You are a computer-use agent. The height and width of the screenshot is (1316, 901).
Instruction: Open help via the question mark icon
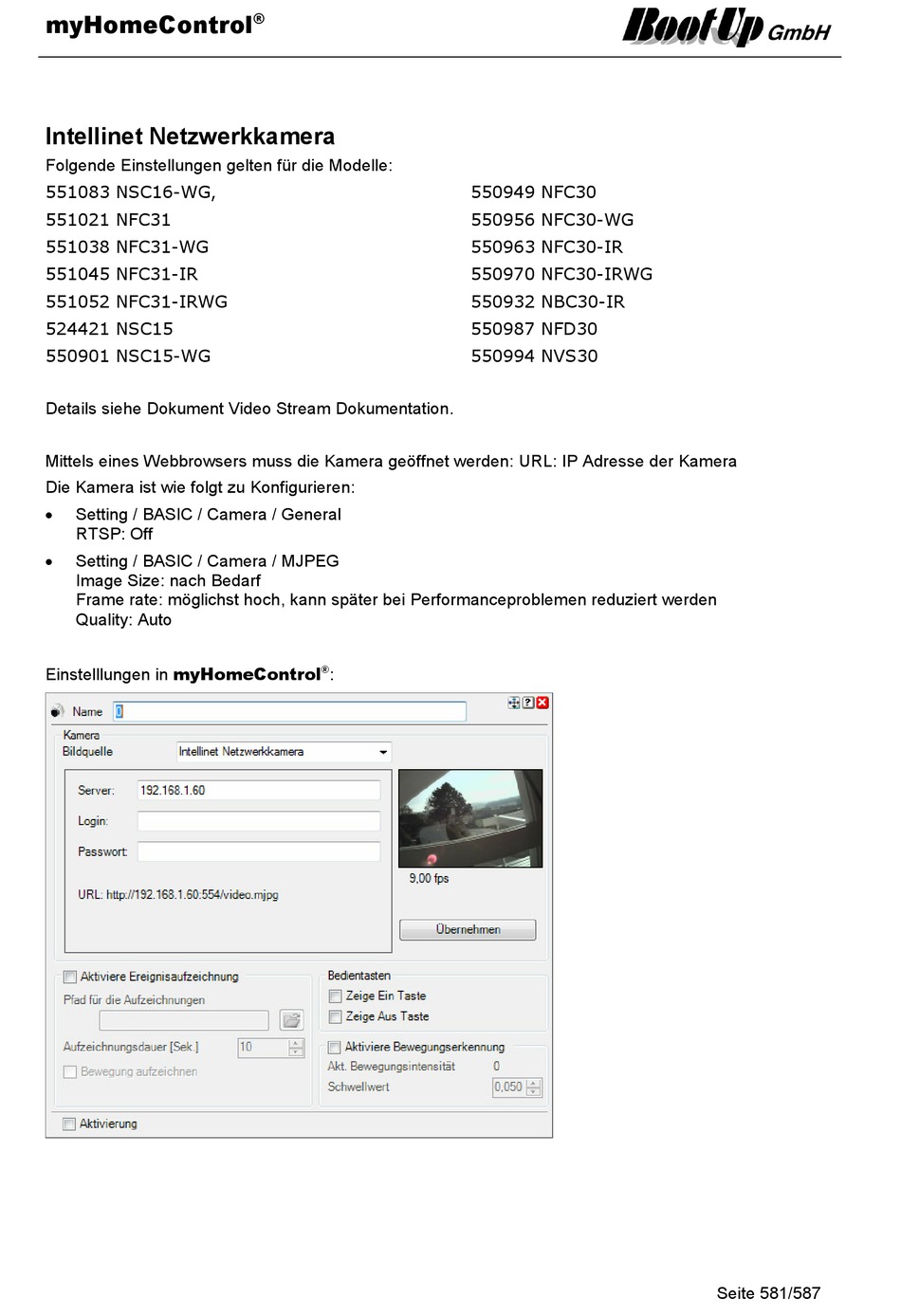coord(528,703)
